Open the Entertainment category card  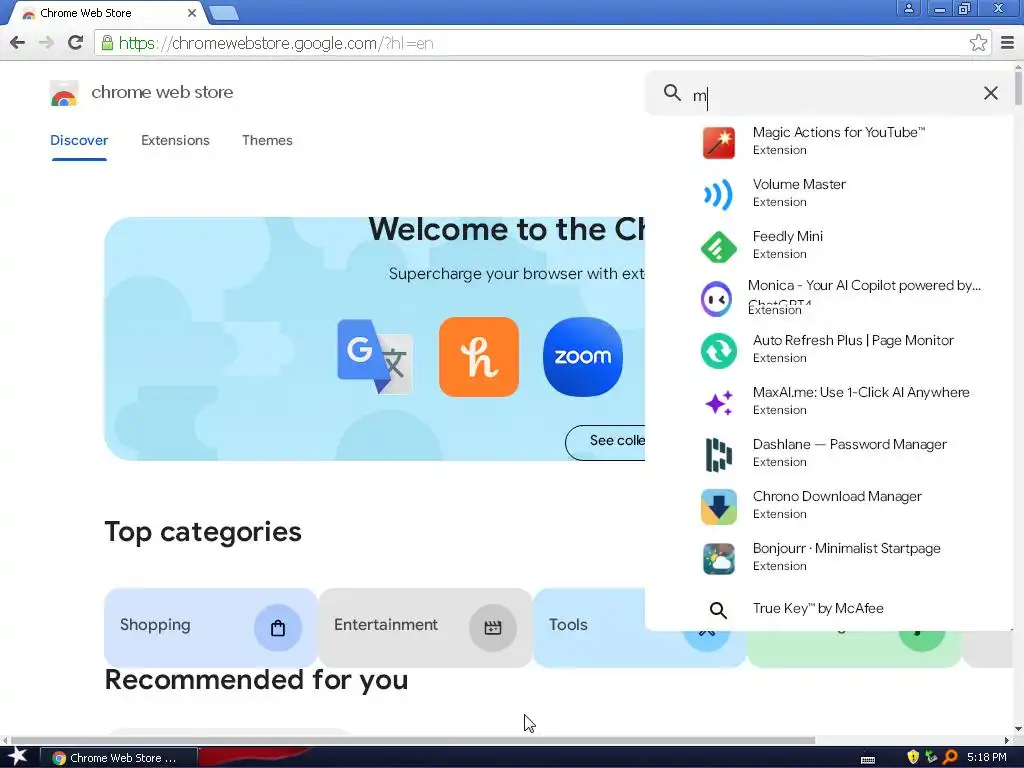click(x=425, y=627)
